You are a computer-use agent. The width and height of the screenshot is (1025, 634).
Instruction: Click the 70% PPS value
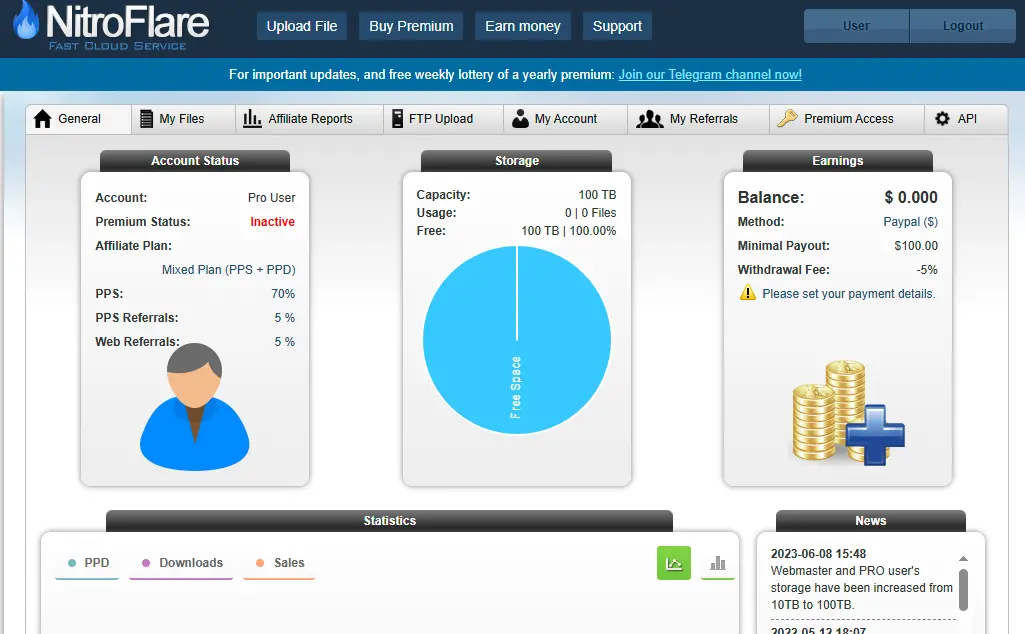coord(283,293)
